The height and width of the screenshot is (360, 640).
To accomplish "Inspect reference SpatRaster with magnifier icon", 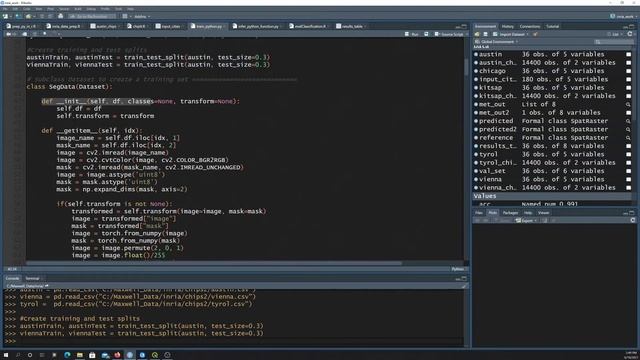I will tap(629, 138).
